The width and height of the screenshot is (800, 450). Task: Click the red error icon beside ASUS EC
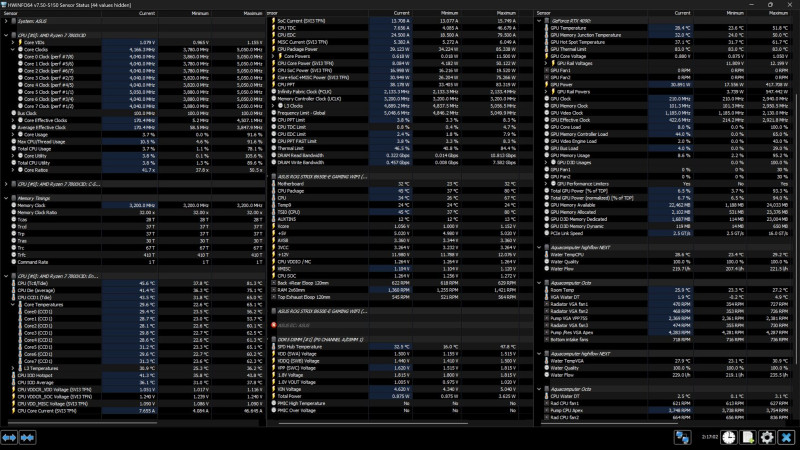274,325
